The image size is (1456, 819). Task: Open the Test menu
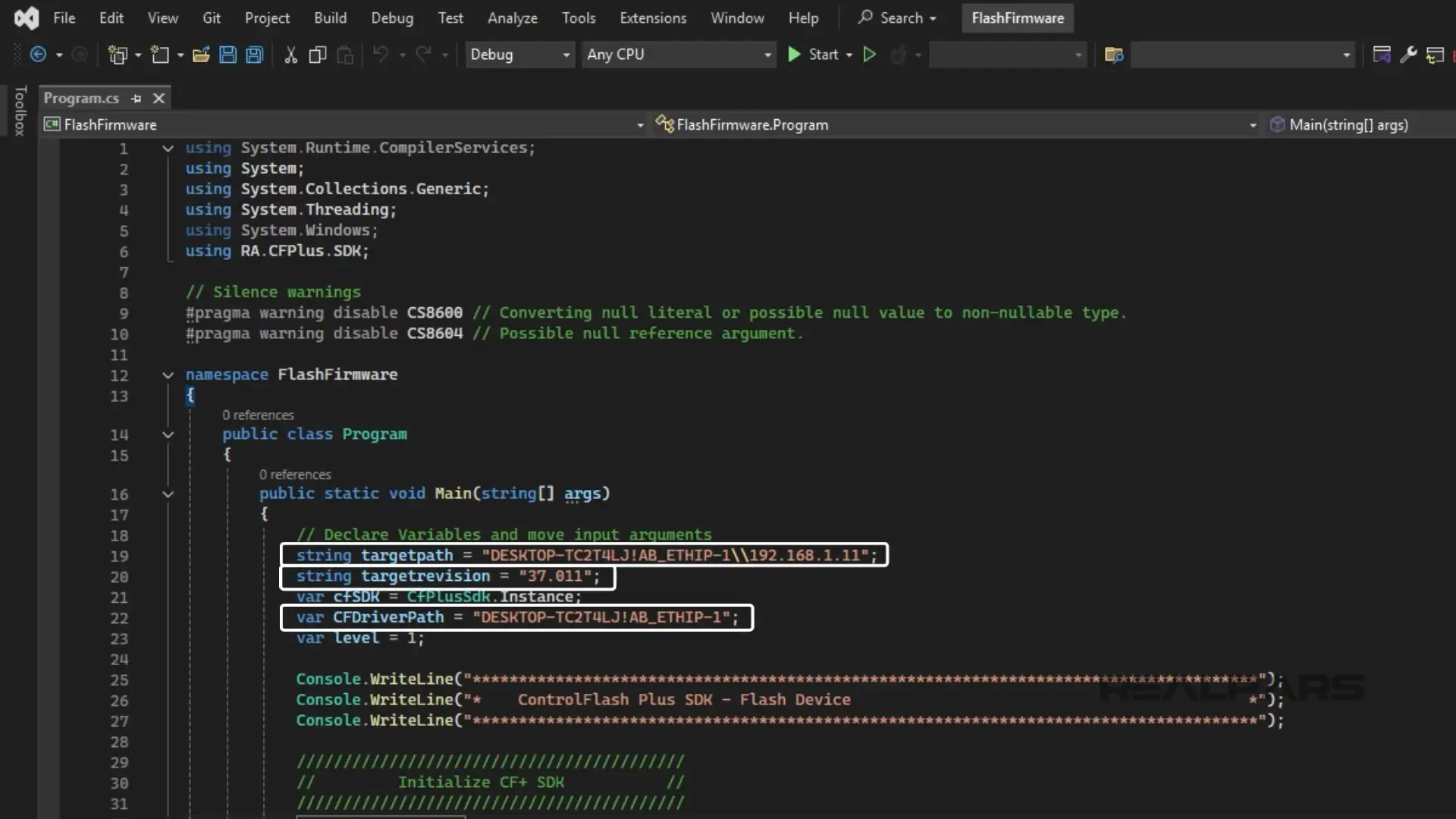click(450, 17)
